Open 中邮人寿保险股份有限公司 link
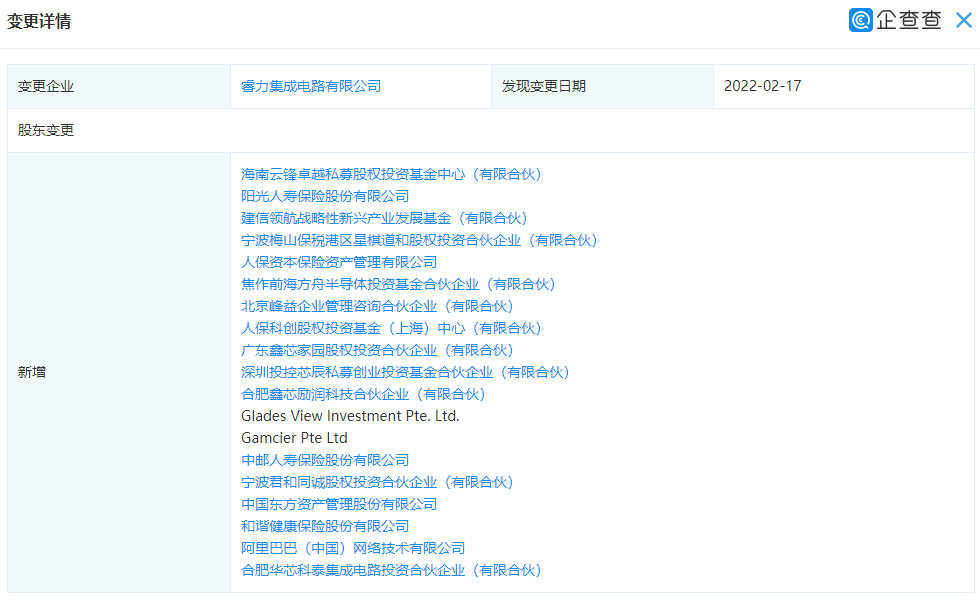Screen dimensions: 980x596 click(x=325, y=460)
